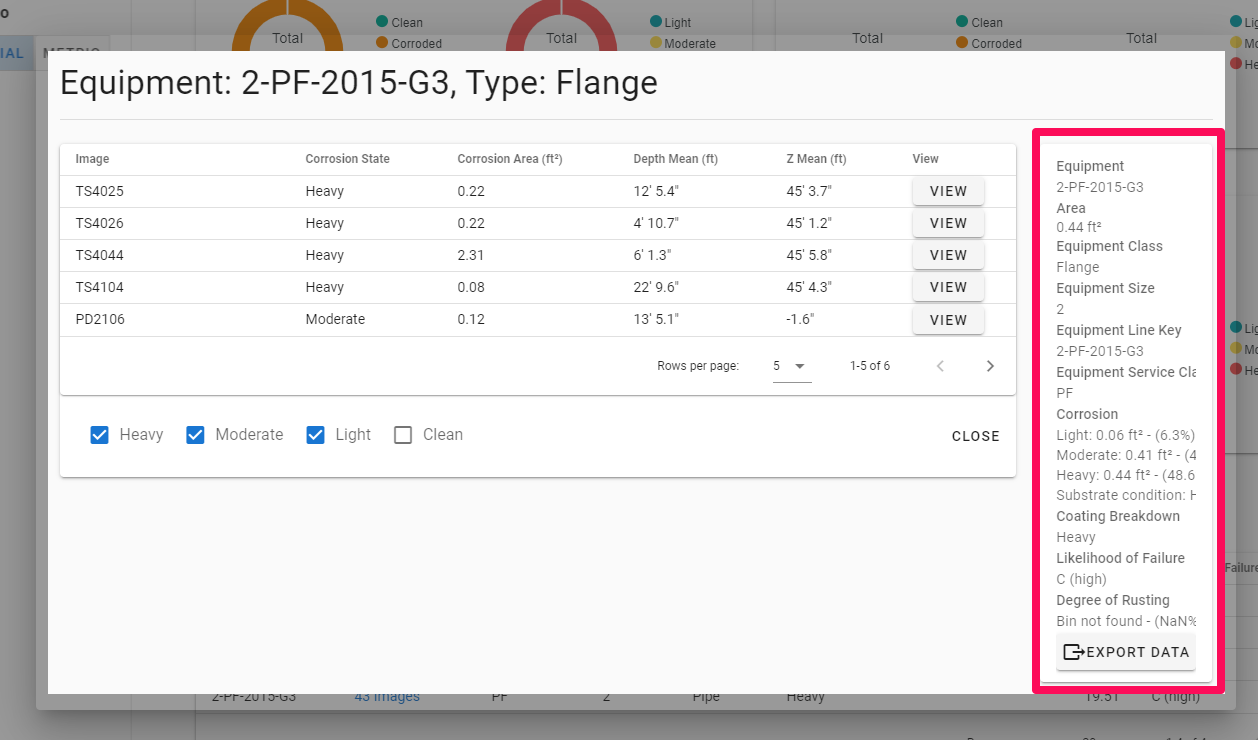View image TS4026
The width and height of the screenshot is (1258, 740).
(x=948, y=223)
